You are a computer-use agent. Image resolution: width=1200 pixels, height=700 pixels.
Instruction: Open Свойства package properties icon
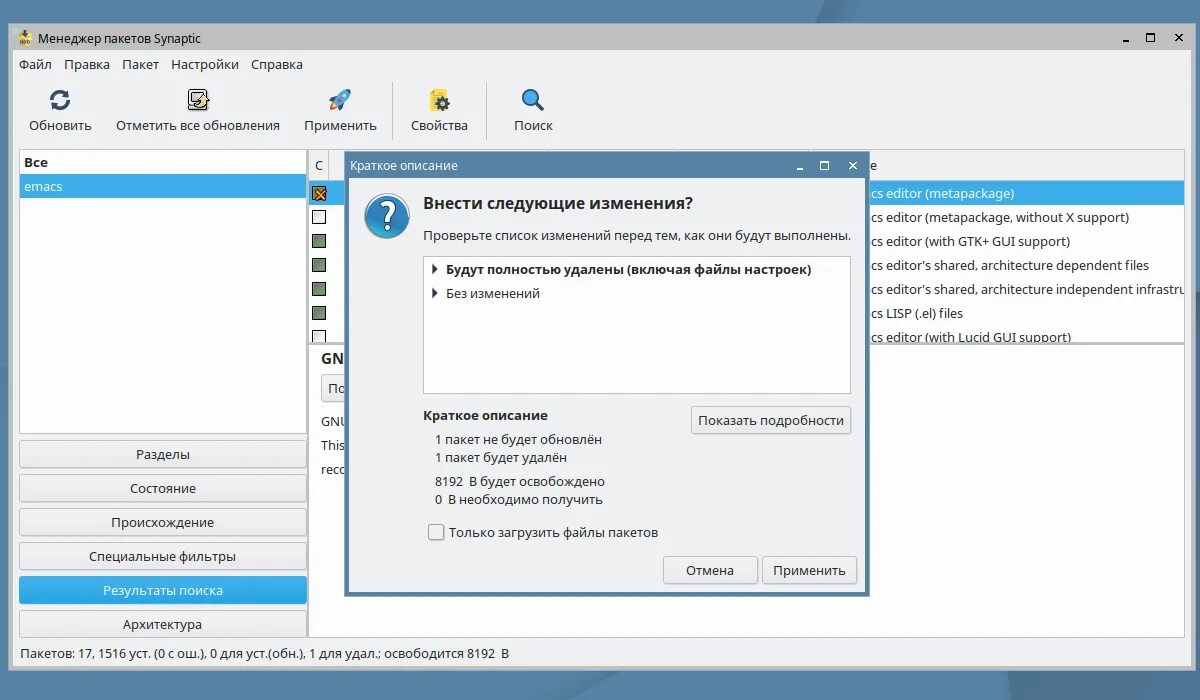click(439, 100)
